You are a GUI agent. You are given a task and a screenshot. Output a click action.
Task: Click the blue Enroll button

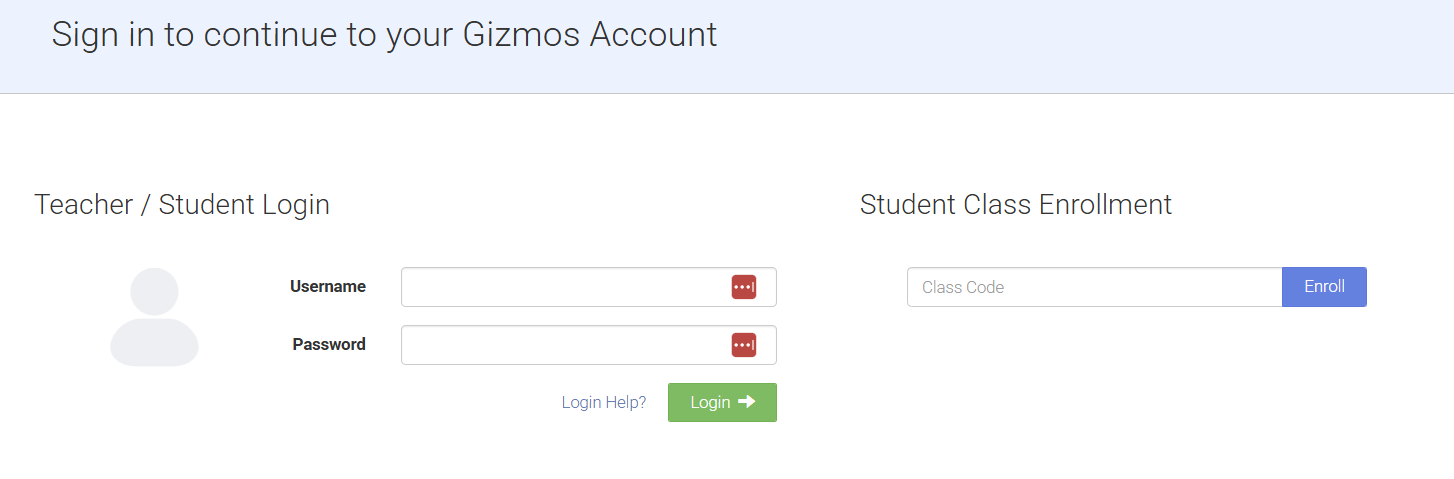pos(1324,287)
